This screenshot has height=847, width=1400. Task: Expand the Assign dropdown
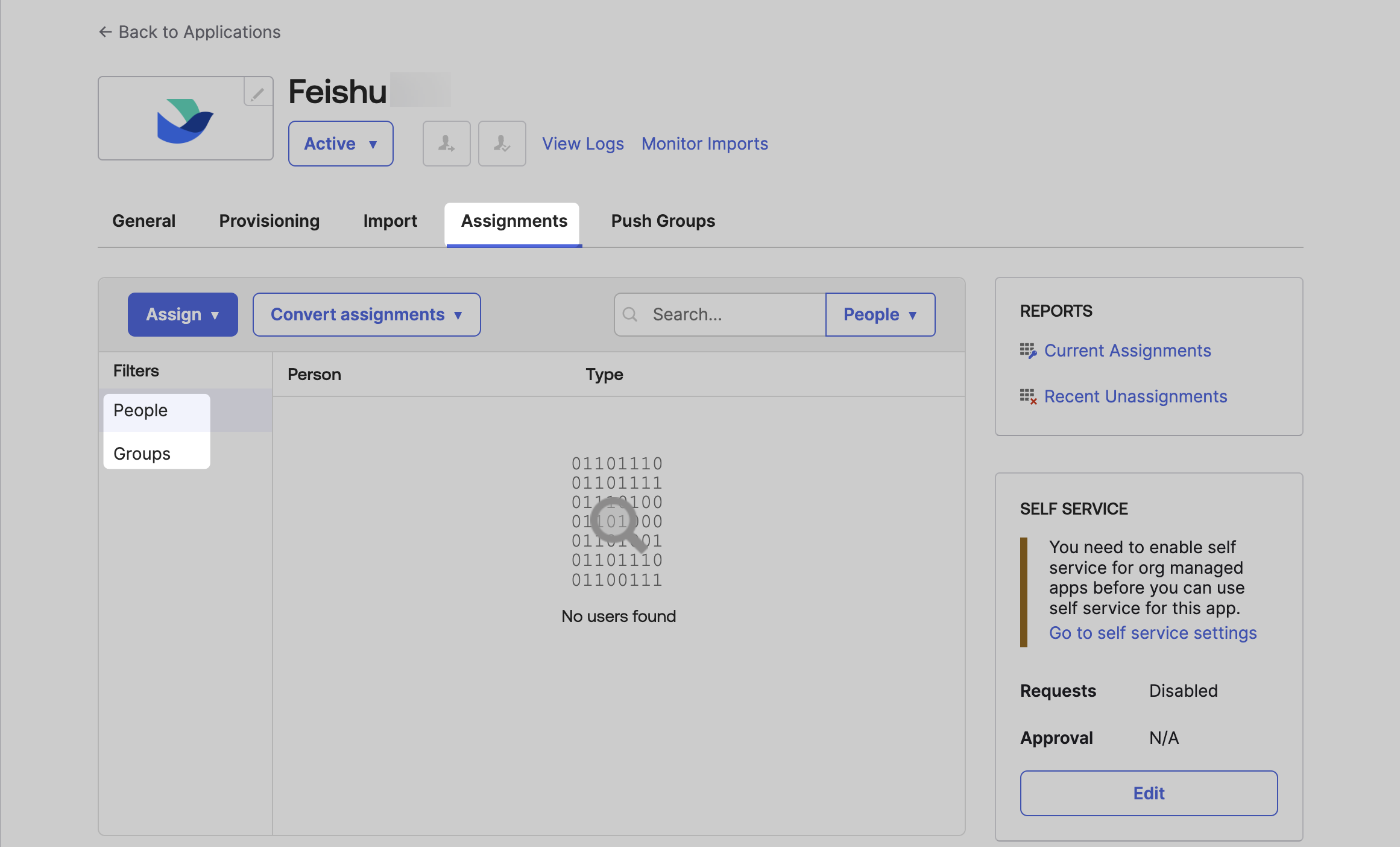click(x=182, y=314)
